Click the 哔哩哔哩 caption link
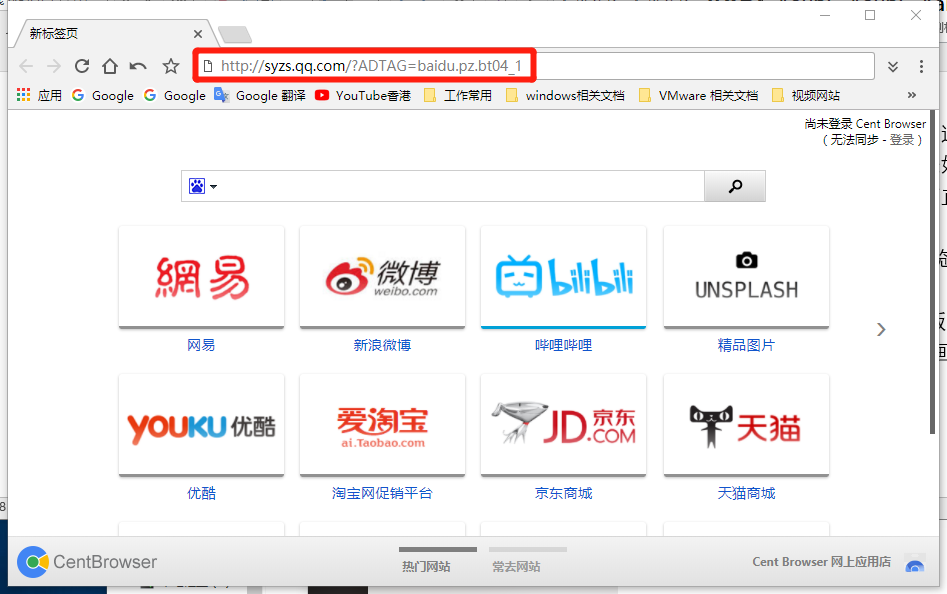947x594 pixels. click(x=563, y=345)
